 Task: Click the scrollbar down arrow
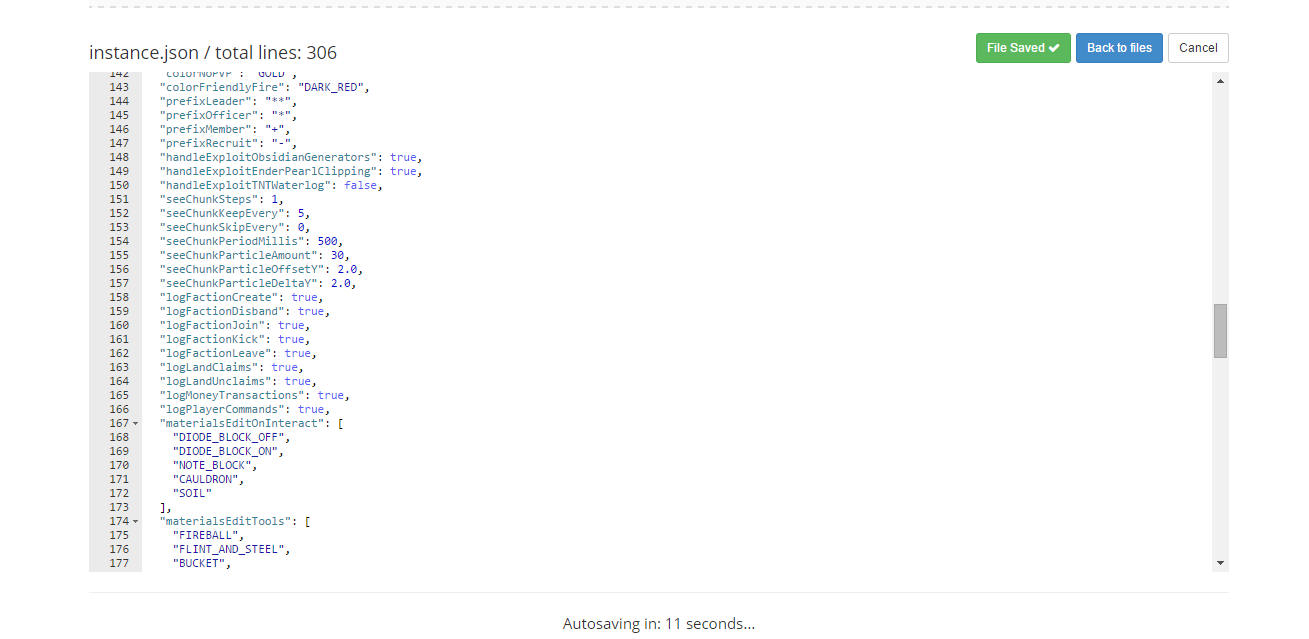pyautogui.click(x=1220, y=562)
